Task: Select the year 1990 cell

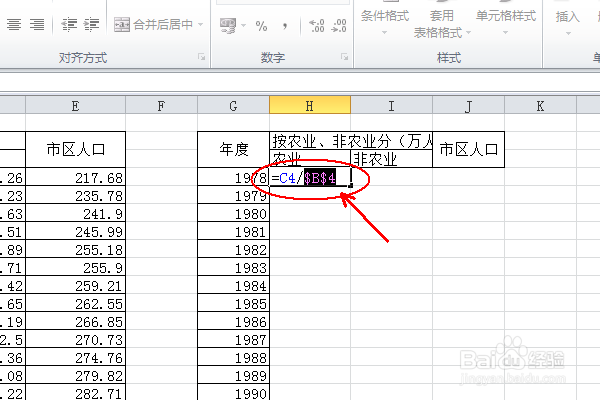Action: click(233, 393)
